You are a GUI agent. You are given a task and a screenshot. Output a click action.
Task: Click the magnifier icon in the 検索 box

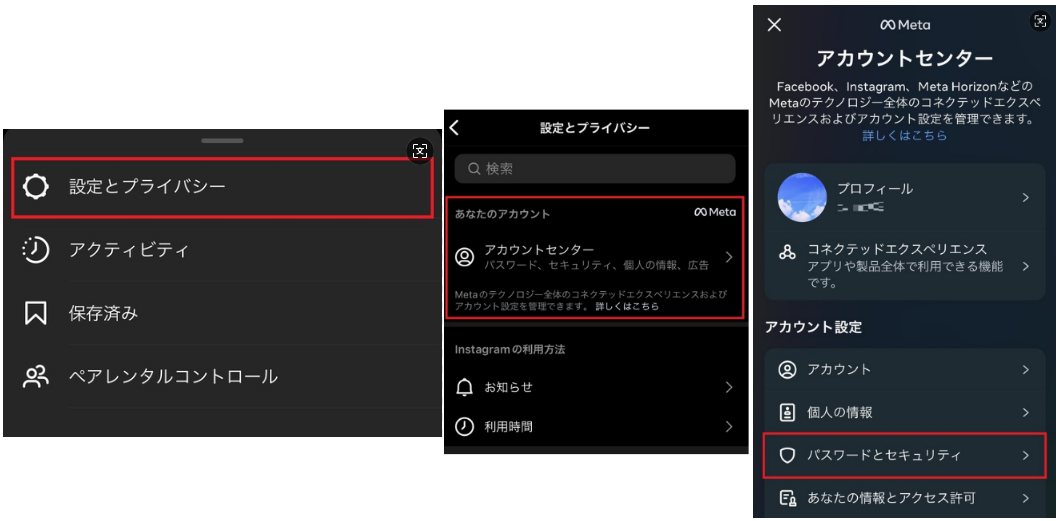pos(474,169)
